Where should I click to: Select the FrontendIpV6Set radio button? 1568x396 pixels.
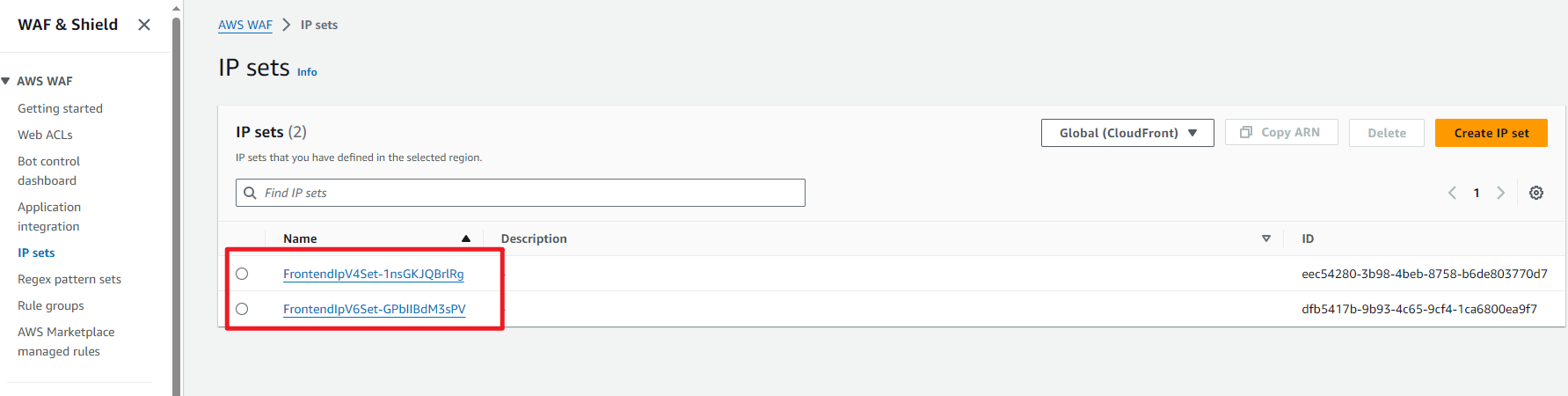(242, 309)
